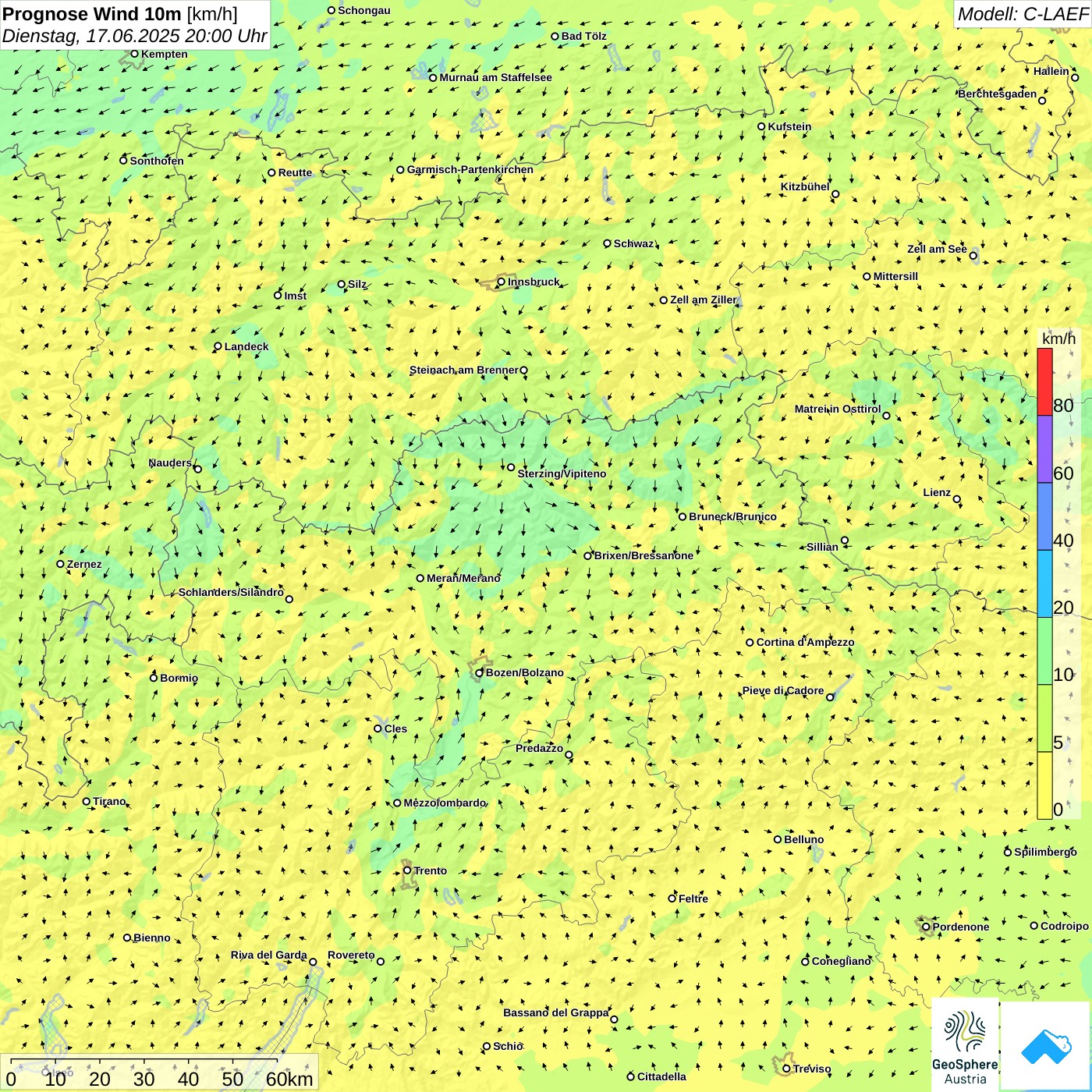Screen dimensions: 1092x1092
Task: Click the Pordenone location marker
Action: tap(926, 927)
